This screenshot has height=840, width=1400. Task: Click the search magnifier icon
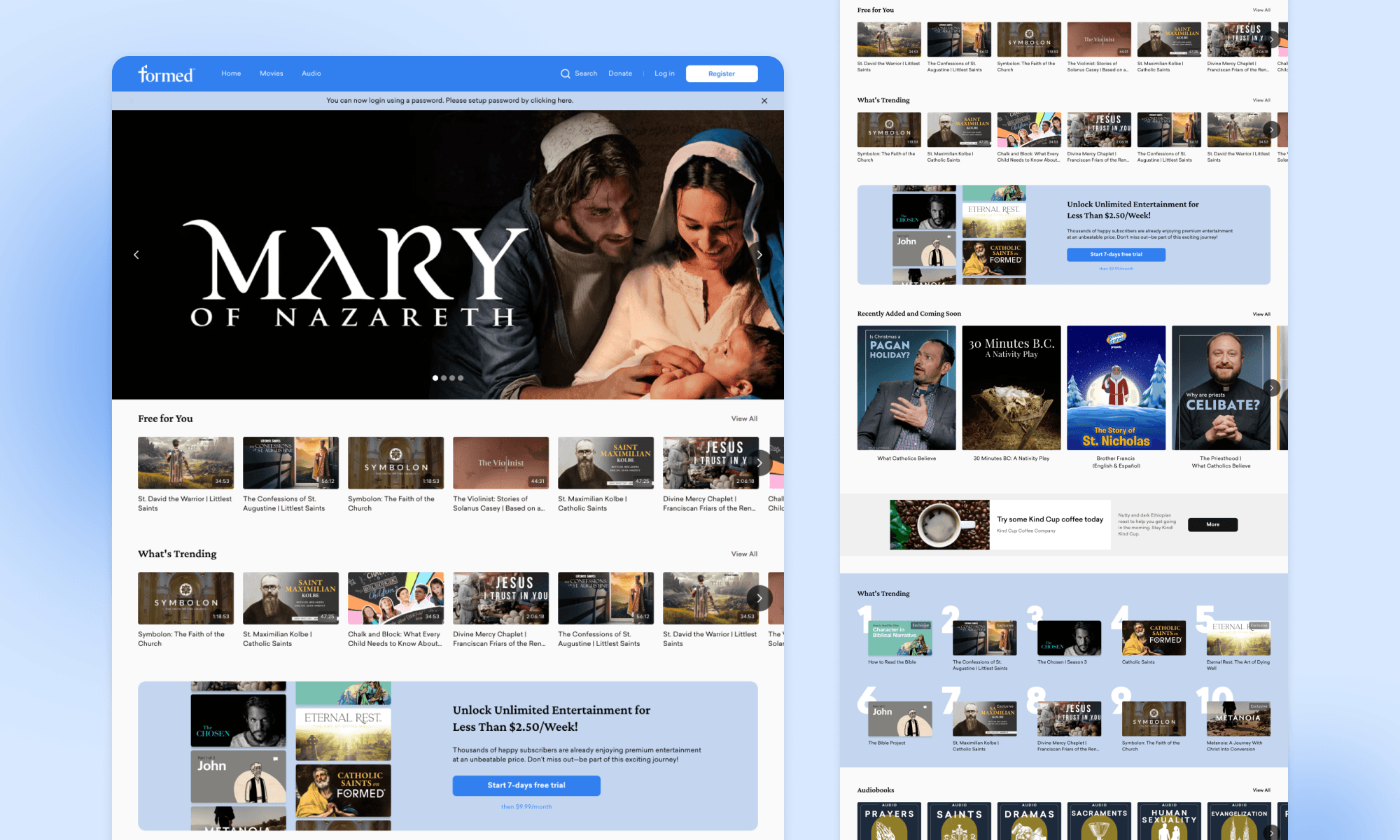[565, 73]
